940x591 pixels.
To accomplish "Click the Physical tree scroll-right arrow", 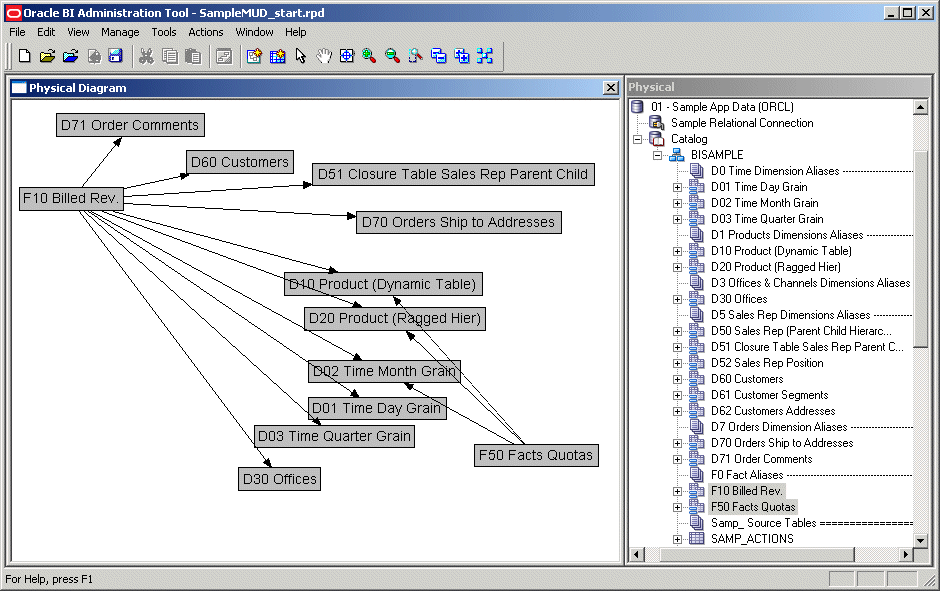I will (x=906, y=554).
